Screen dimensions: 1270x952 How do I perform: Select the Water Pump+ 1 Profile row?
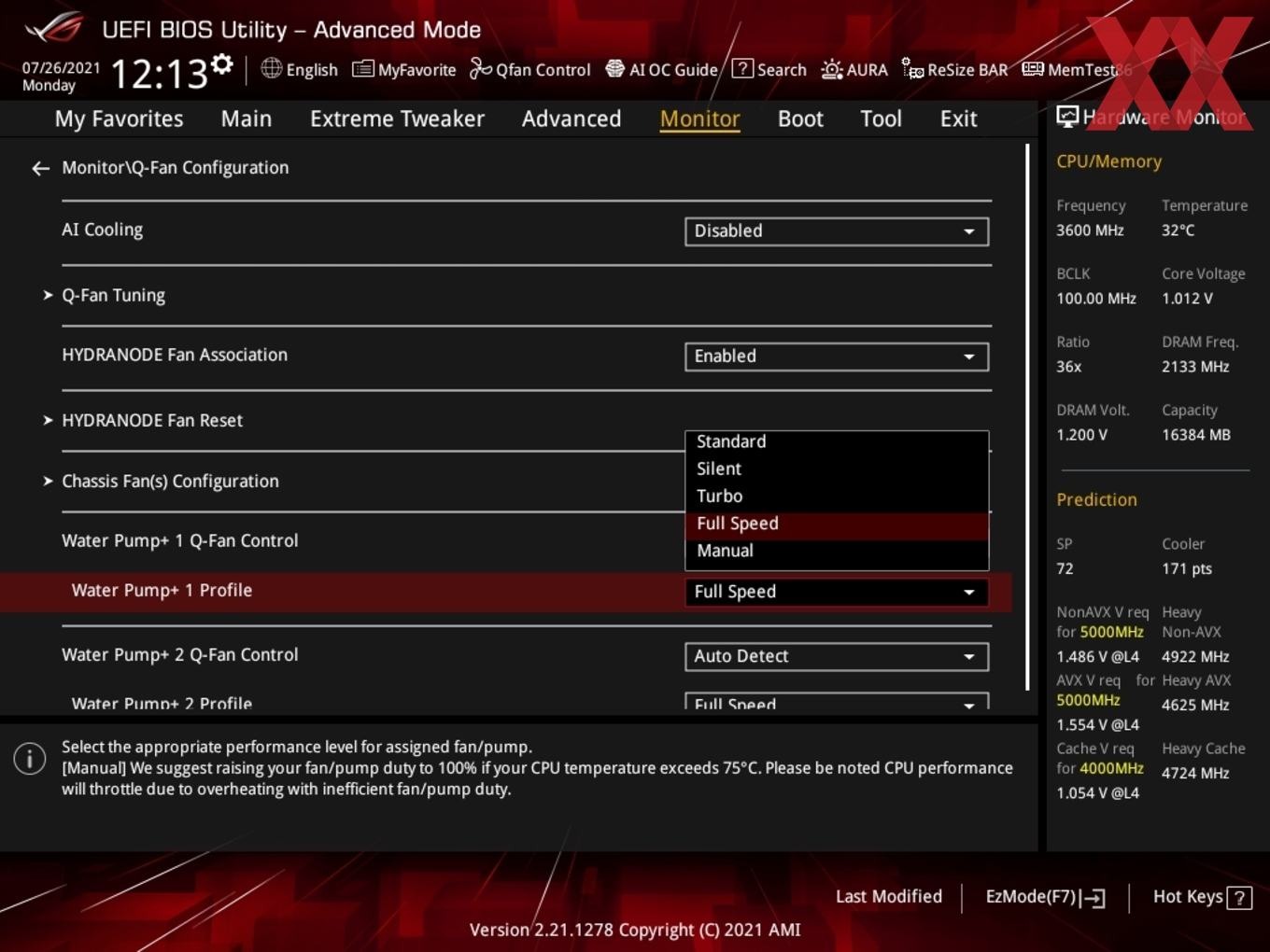coord(505,592)
